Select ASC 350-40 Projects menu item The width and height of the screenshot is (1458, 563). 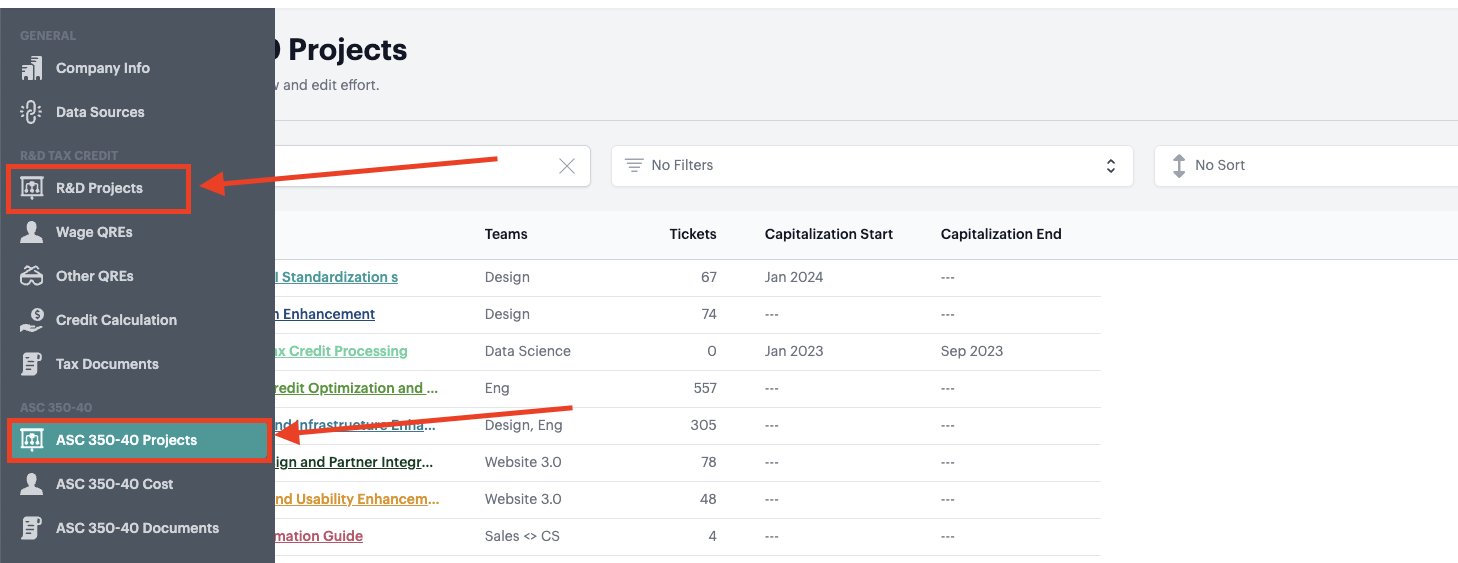click(x=126, y=440)
